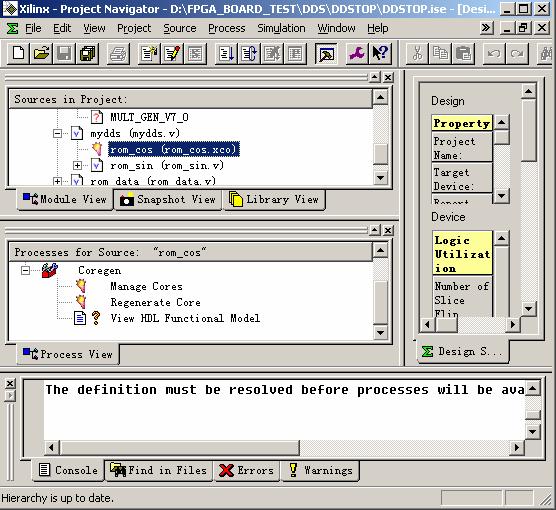Switch to Find in Files tab
The height and width of the screenshot is (510, 556).
pos(159,470)
